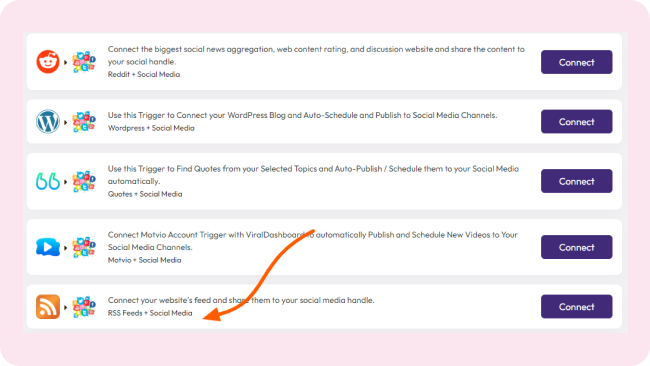Click social media cluster icon in Quotes row

click(84, 181)
